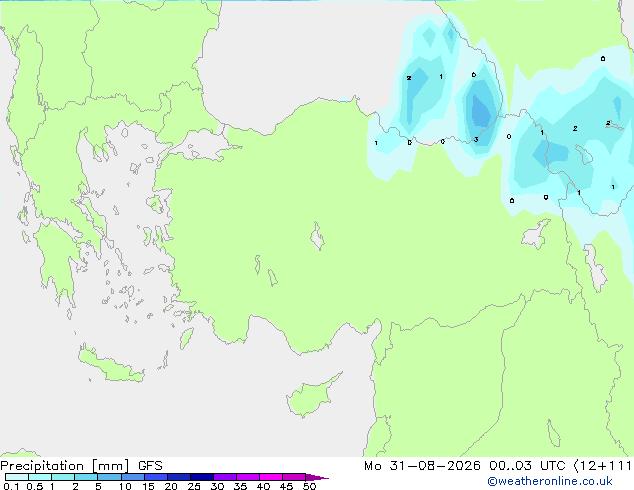This screenshot has height=490, width=634.
Task: Click the '10' legend label
Action: tap(125, 486)
